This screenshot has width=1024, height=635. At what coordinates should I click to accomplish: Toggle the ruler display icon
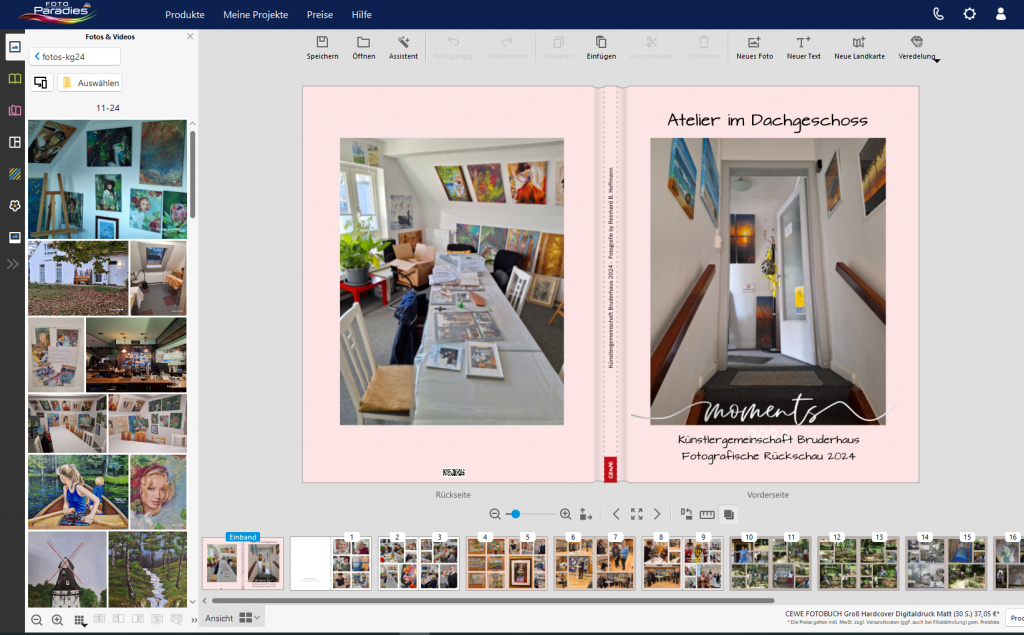[x=707, y=514]
